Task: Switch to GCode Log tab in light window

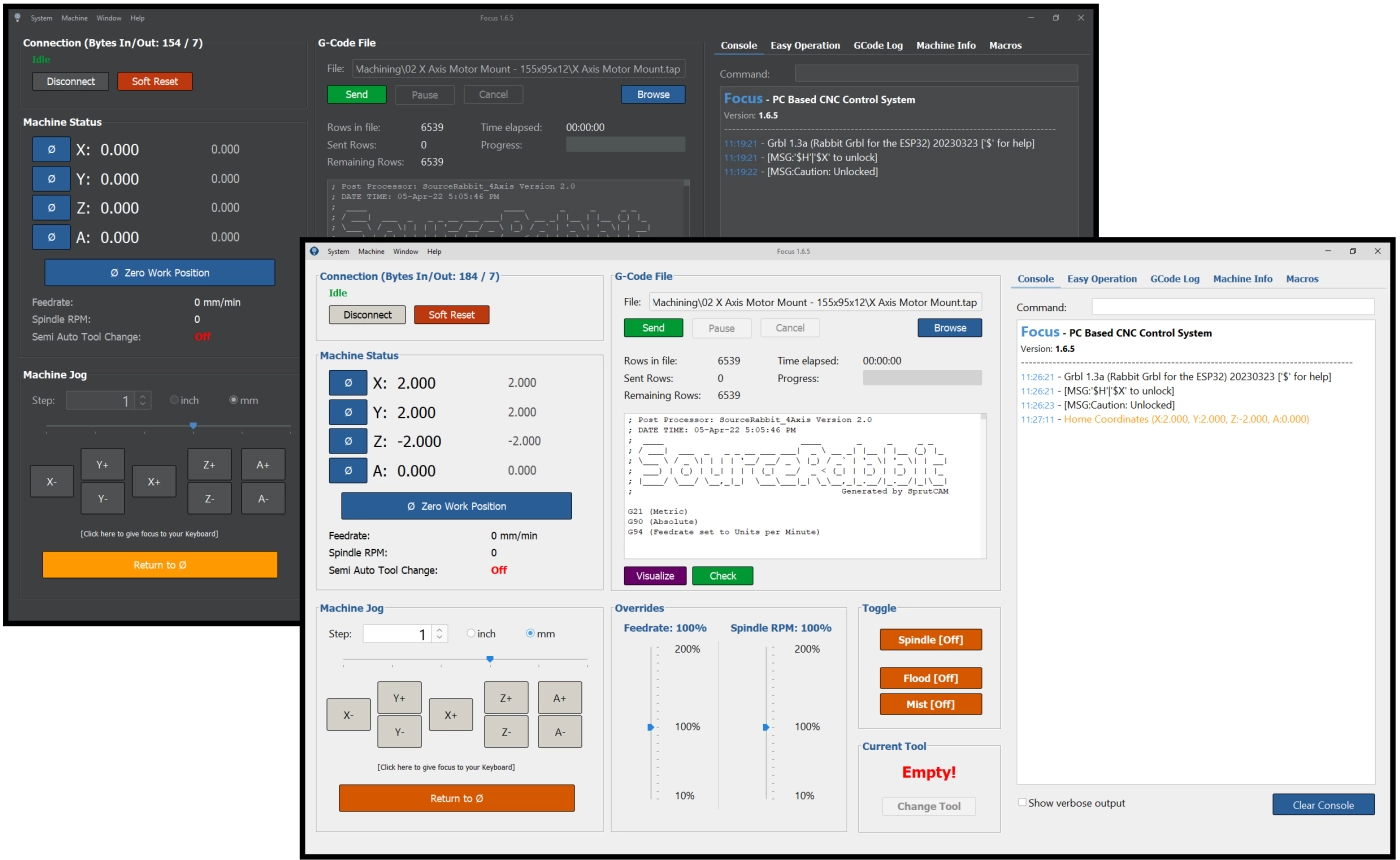Action: (1175, 279)
